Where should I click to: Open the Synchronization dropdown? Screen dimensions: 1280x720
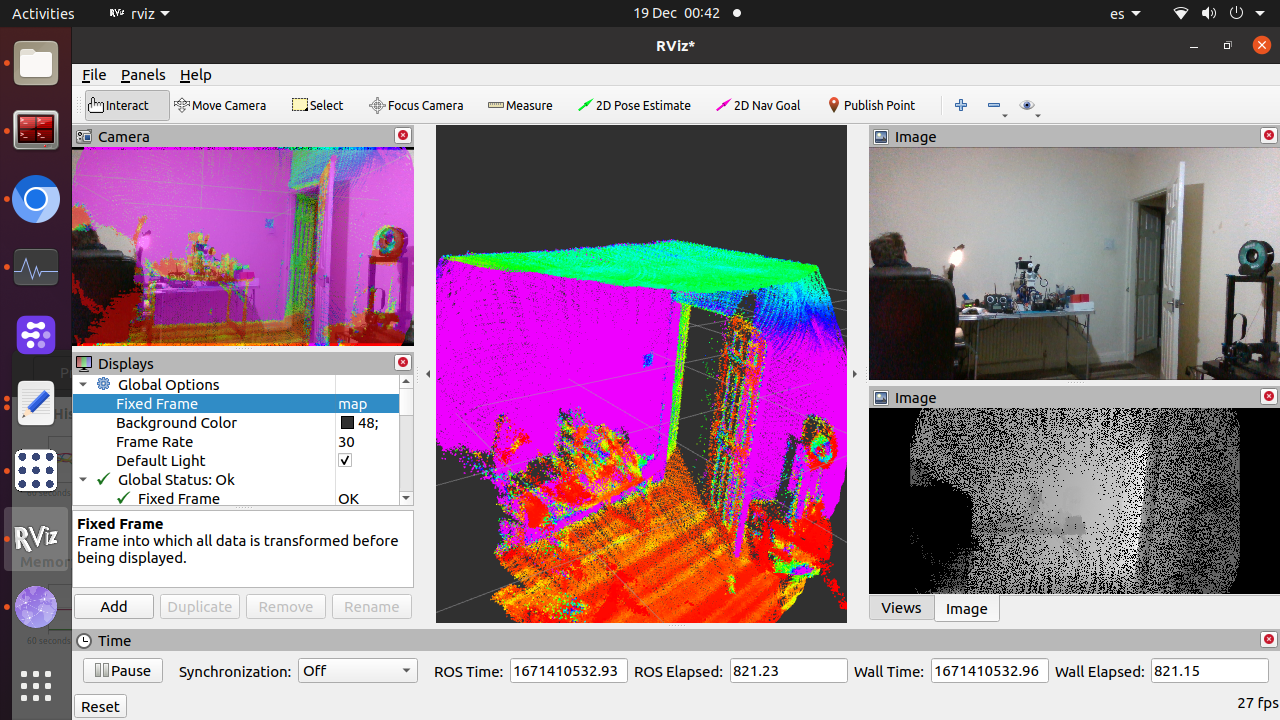pos(357,671)
